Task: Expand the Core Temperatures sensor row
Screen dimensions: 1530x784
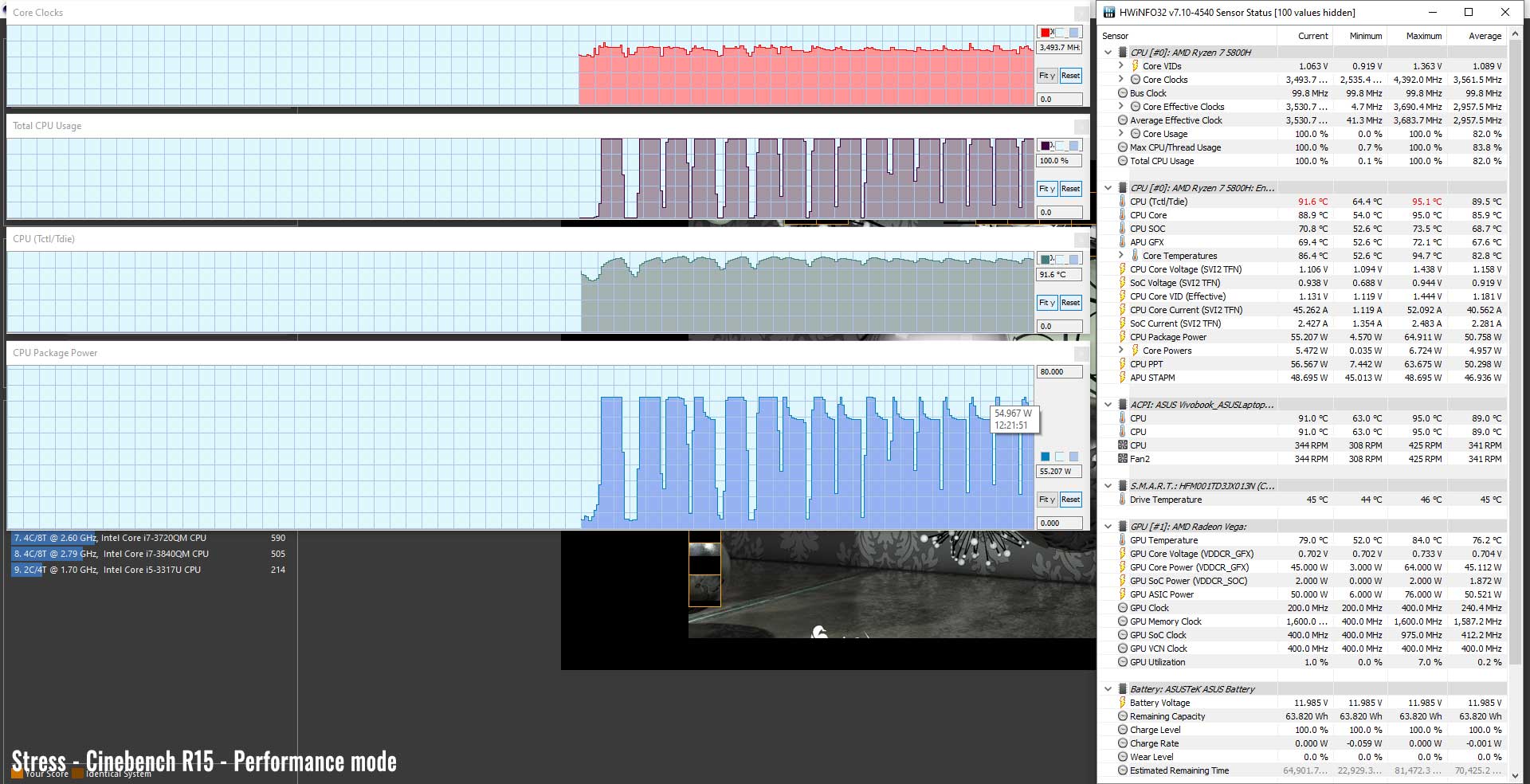Action: click(1121, 256)
